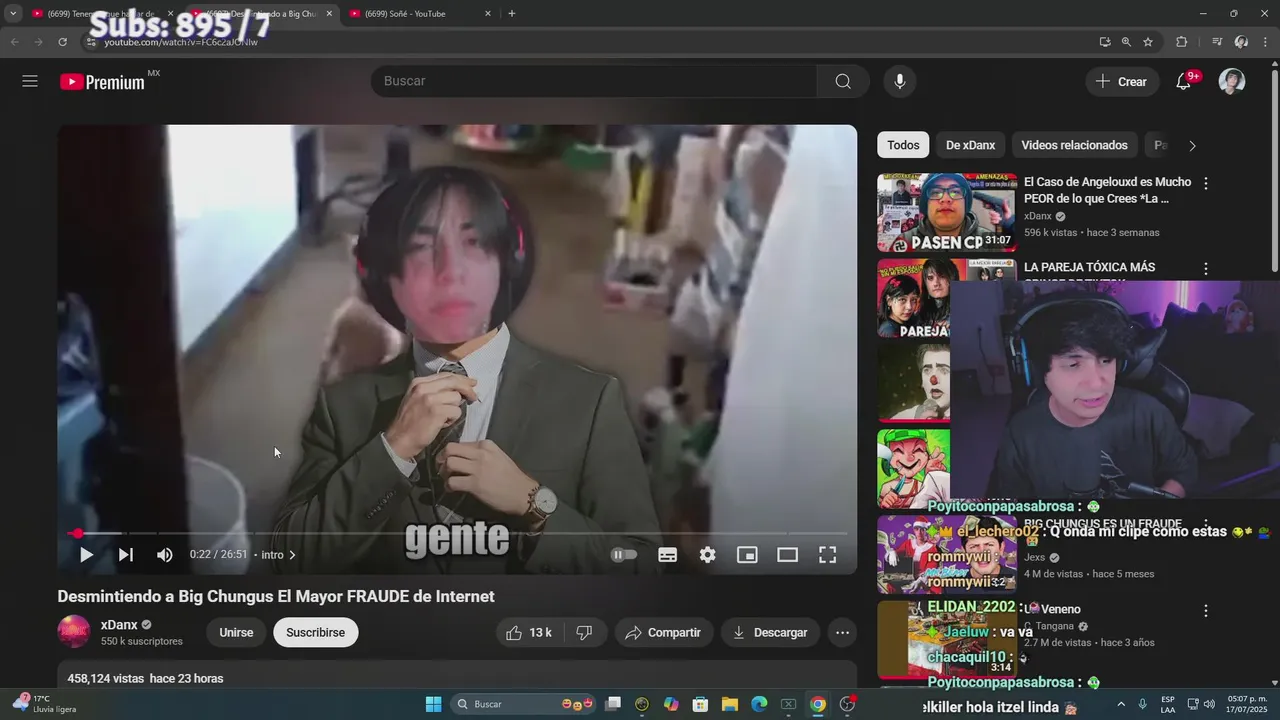Viewport: 1280px width, 720px height.
Task: Open El Caso de Angelouxd title
Action: pos(1108,190)
